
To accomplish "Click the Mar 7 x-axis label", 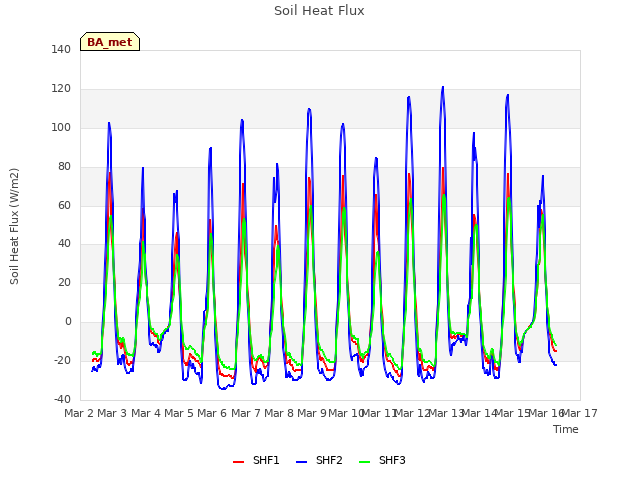I will click(x=246, y=413).
